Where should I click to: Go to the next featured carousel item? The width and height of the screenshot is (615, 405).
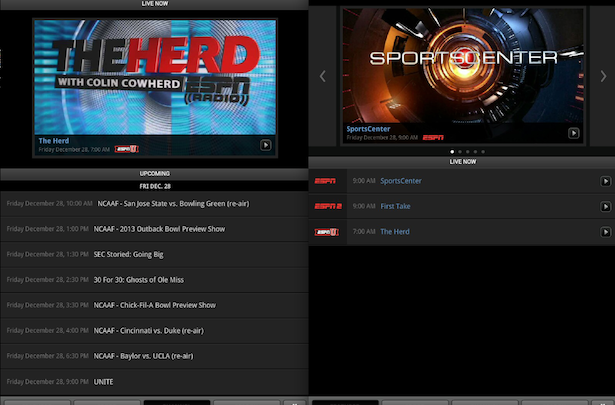coord(603,76)
